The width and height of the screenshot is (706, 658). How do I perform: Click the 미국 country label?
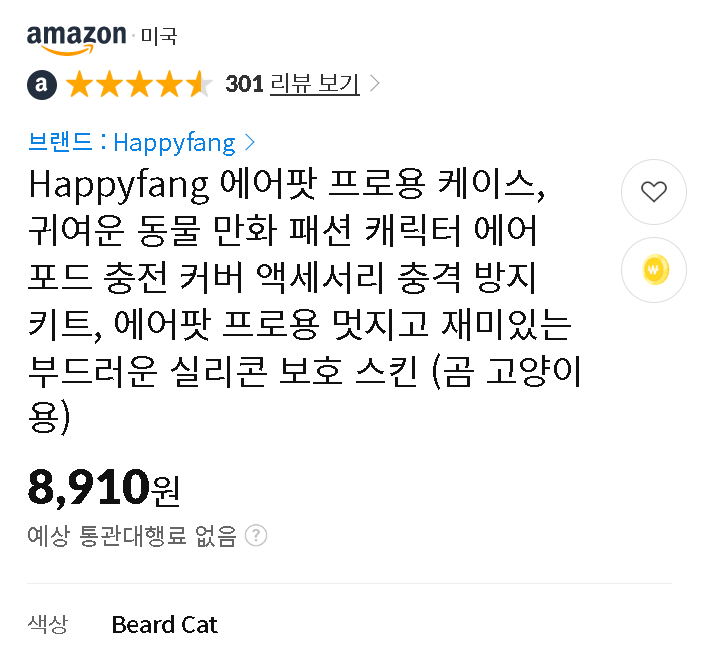click(x=159, y=36)
